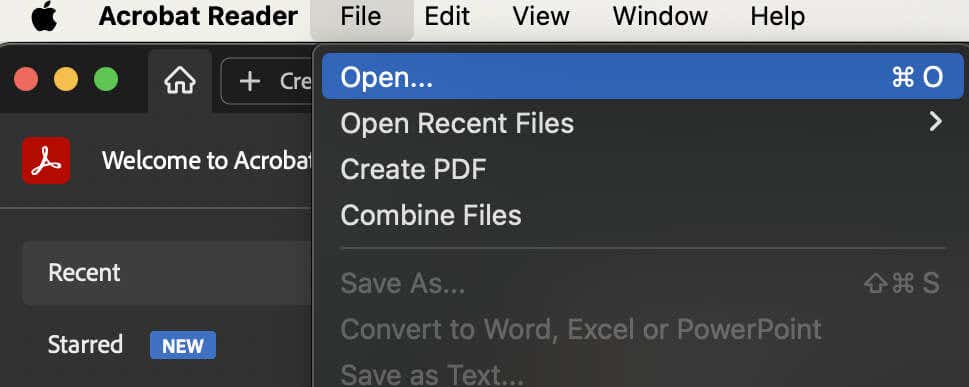Open the Apple menu
This screenshot has width=969, height=387.
[44, 17]
